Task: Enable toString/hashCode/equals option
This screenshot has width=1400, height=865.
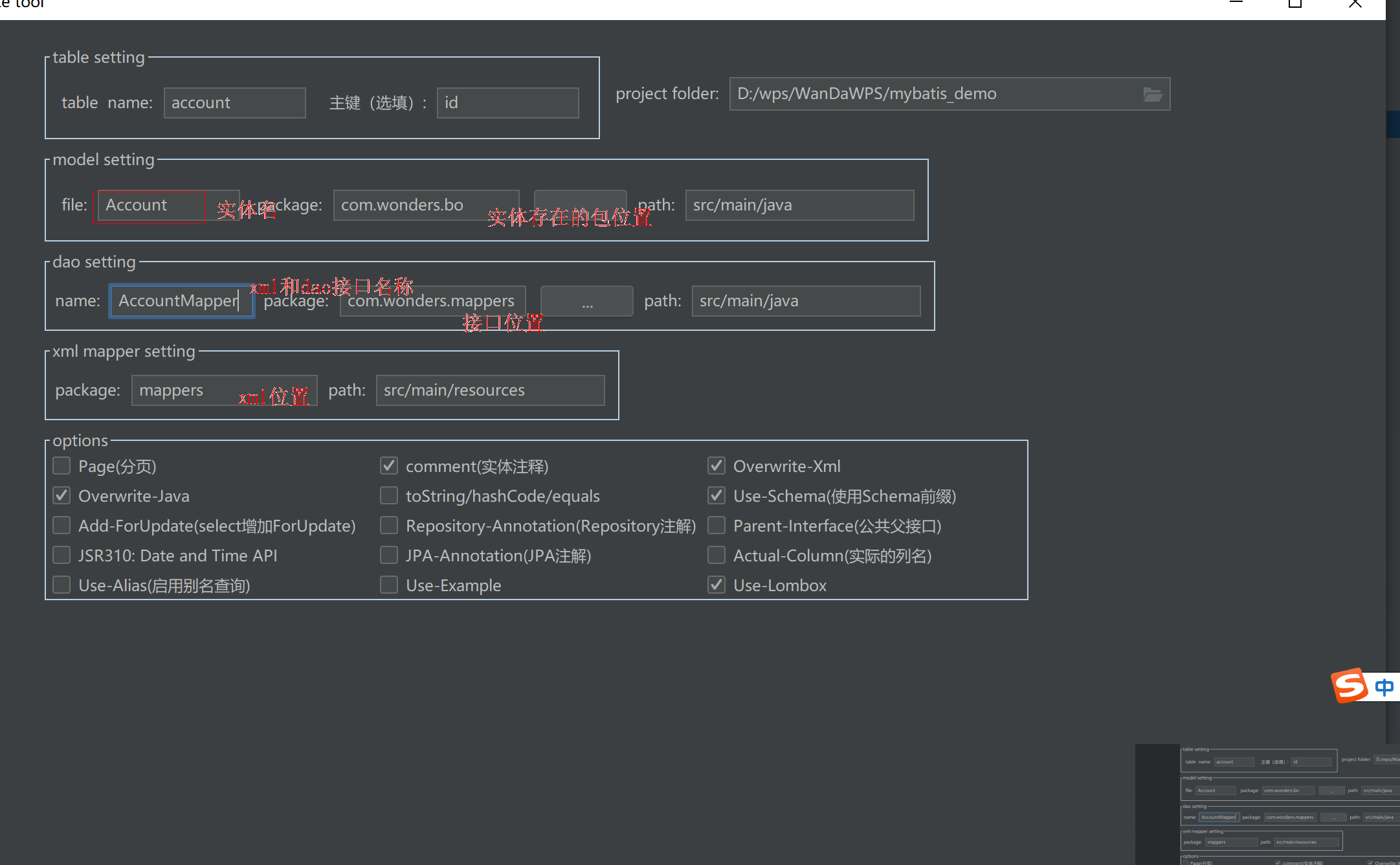Action: 389,496
